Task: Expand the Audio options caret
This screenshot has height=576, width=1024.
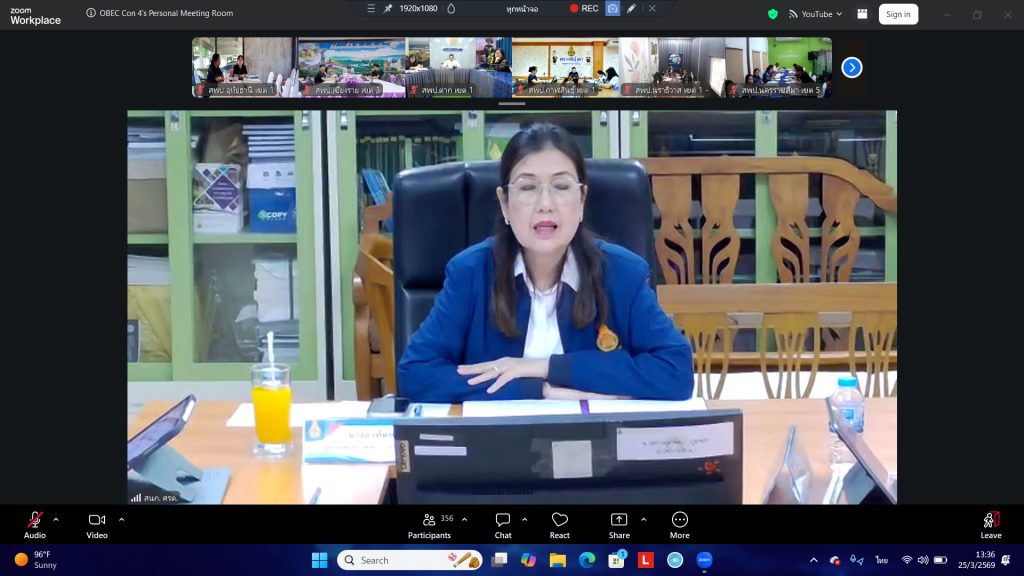Action: click(x=56, y=519)
